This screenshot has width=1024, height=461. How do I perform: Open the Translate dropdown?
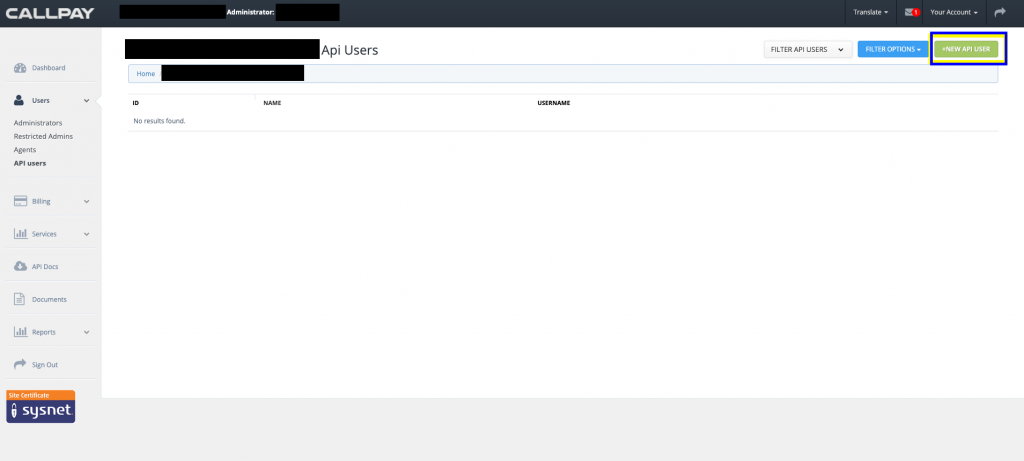(x=871, y=12)
